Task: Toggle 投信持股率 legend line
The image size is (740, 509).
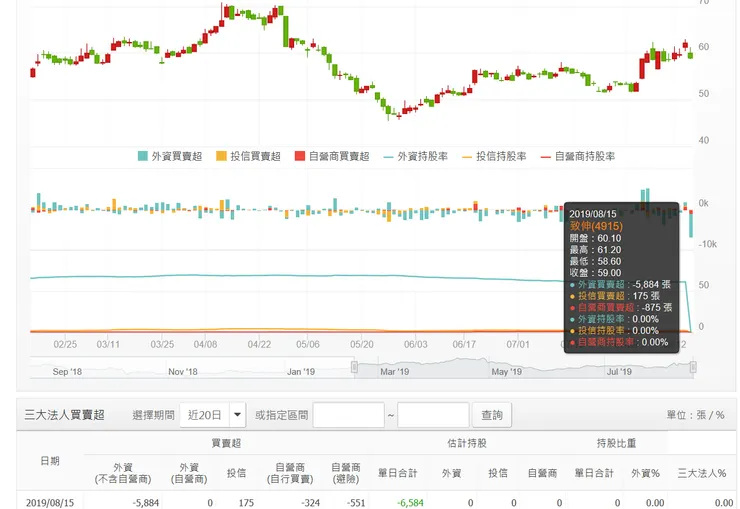Action: point(494,156)
